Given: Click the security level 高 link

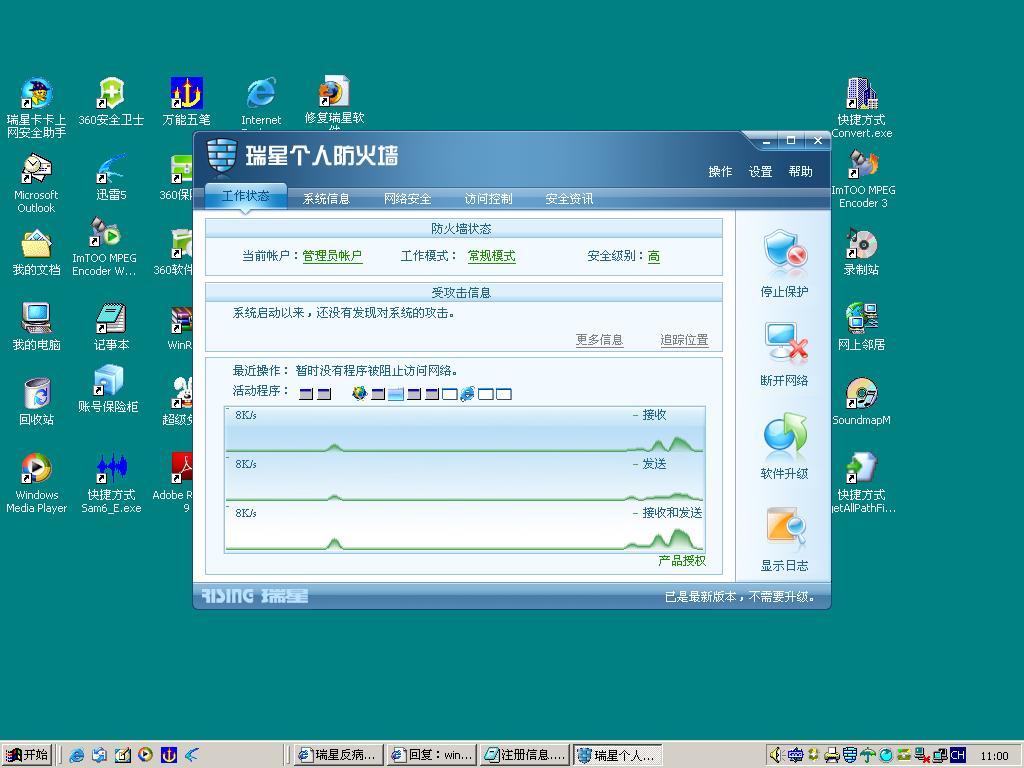Looking at the screenshot, I should click(x=654, y=256).
